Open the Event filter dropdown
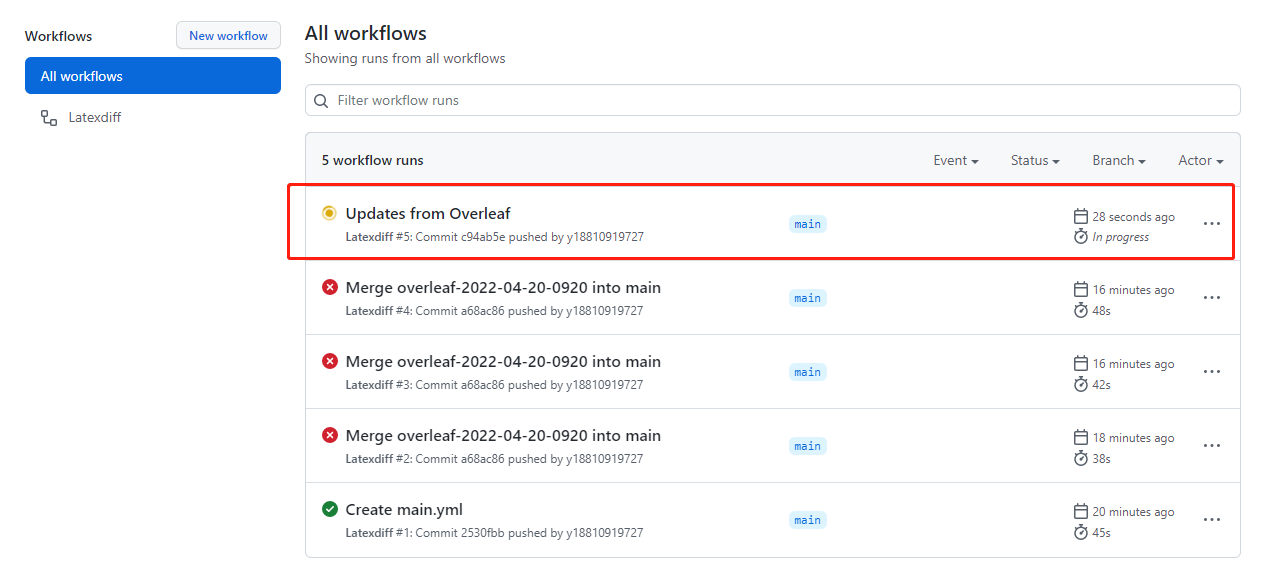The image size is (1275, 571). point(956,160)
